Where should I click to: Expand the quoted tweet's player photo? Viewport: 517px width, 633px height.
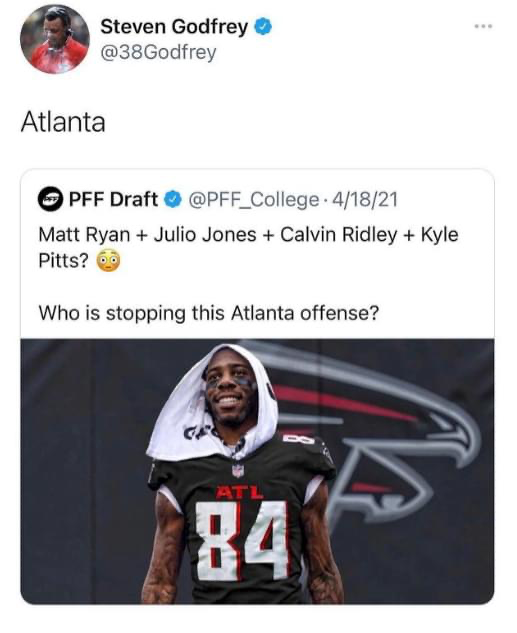point(257,471)
